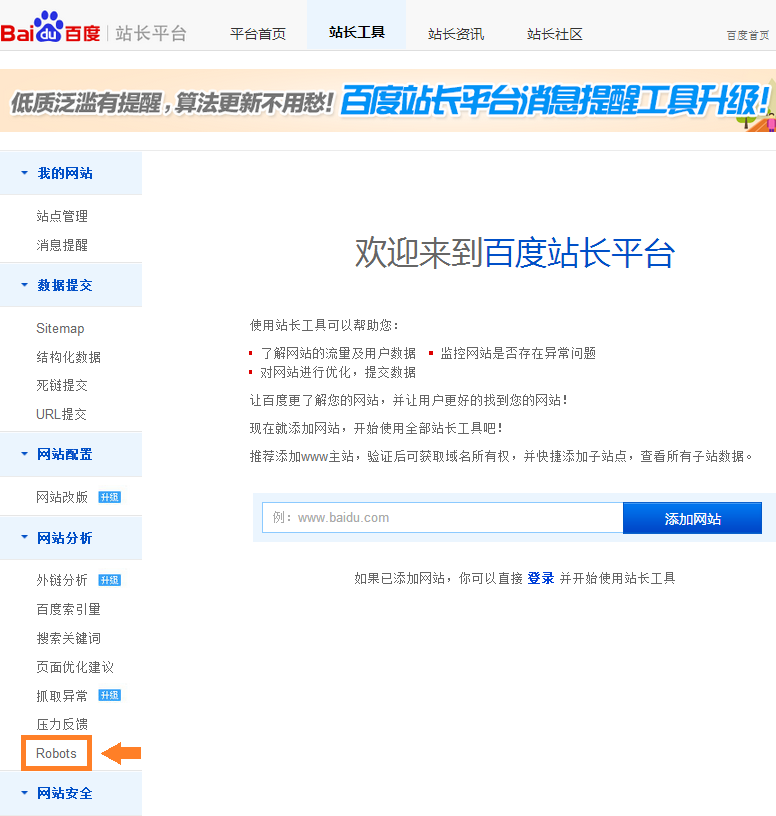Click the 升级 badge beside 外链分析
The height and width of the screenshot is (816, 776).
pyautogui.click(x=109, y=580)
